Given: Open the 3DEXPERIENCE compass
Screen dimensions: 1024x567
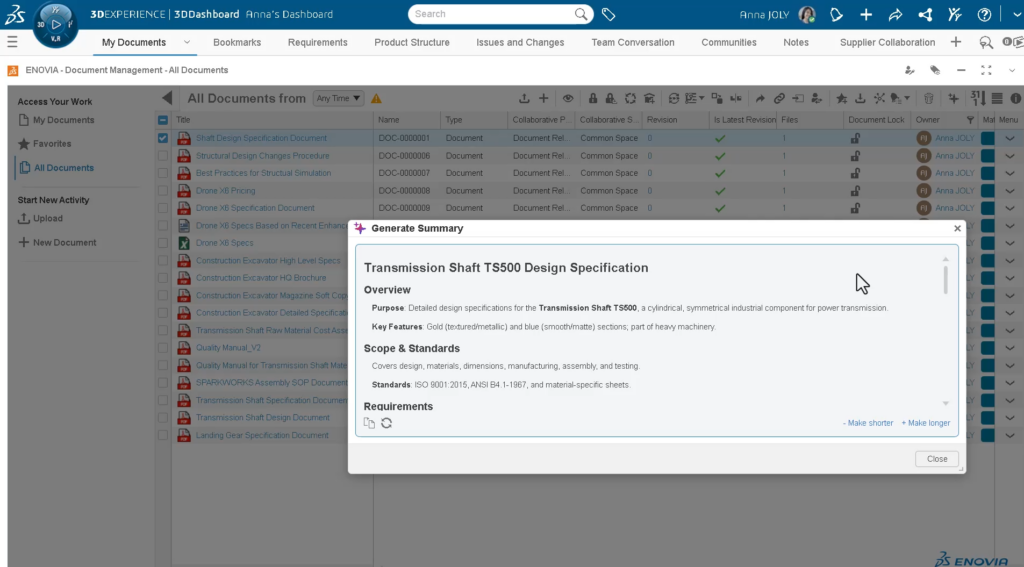Looking at the screenshot, I should pyautogui.click(x=56, y=25).
